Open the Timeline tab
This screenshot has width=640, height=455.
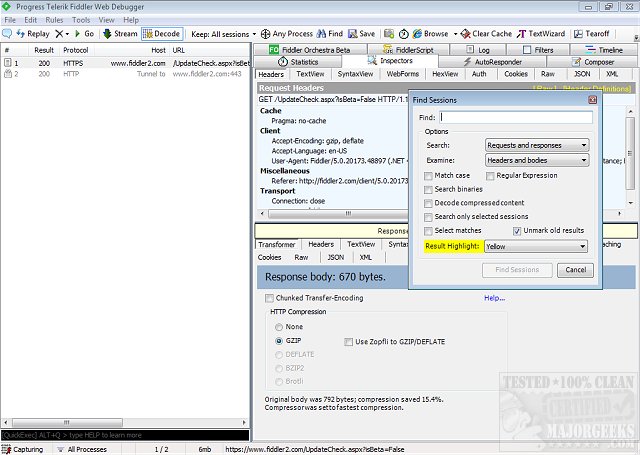[604, 50]
